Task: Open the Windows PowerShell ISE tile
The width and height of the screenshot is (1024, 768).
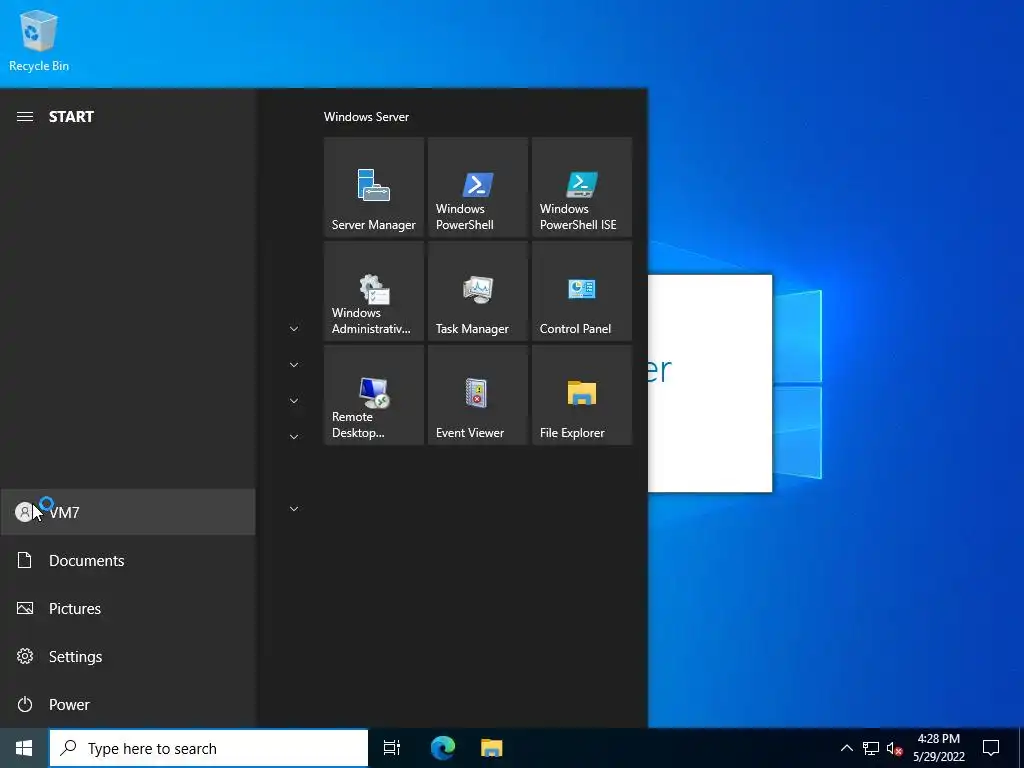Action: point(582,187)
